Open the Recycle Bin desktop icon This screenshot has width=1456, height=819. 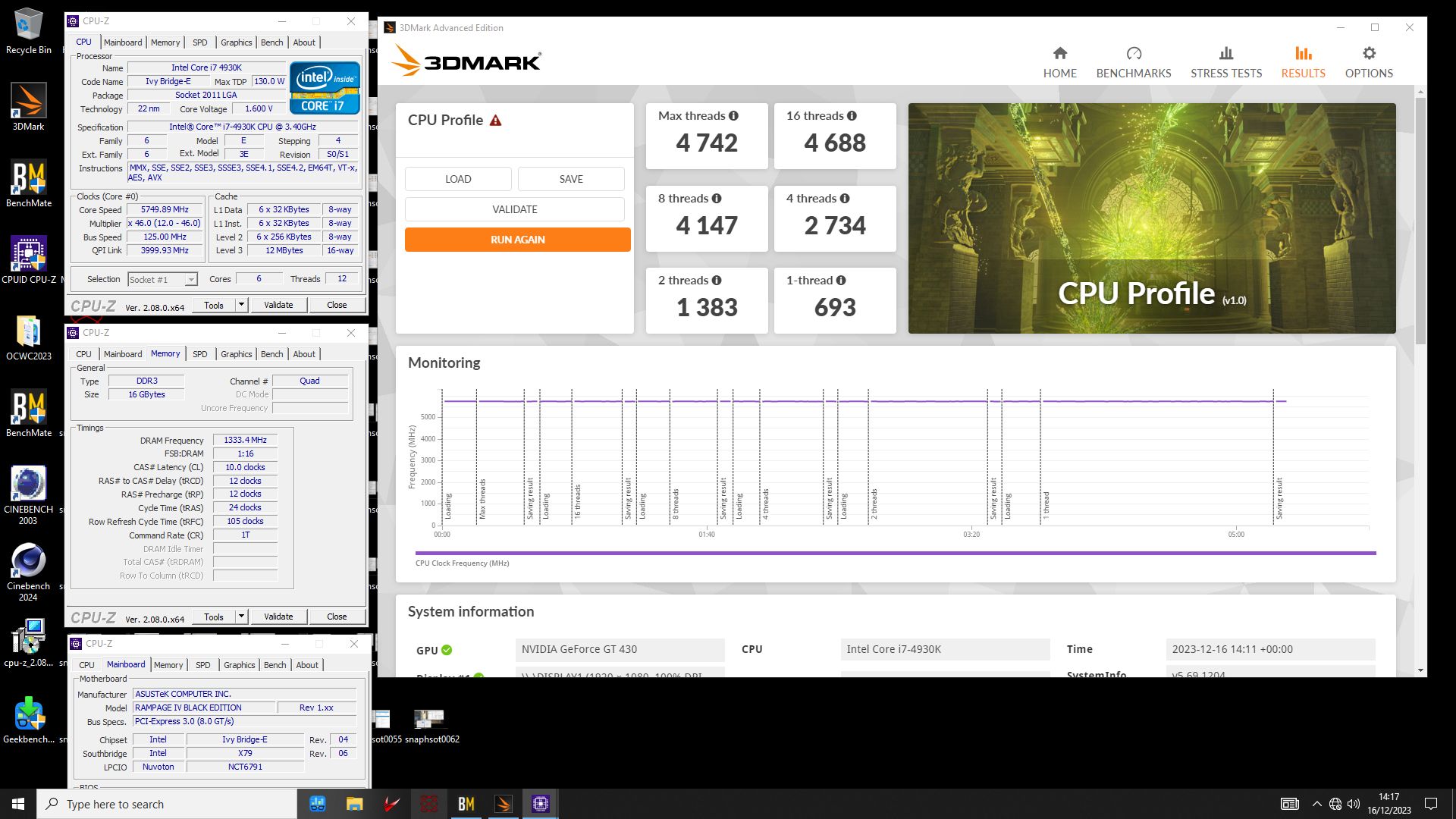tap(28, 32)
